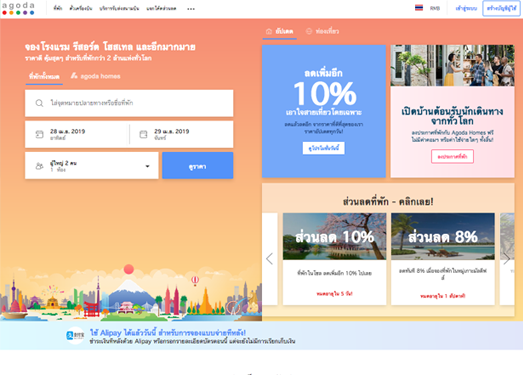
Task: Switch to the agoda homes tab
Action: [95, 76]
